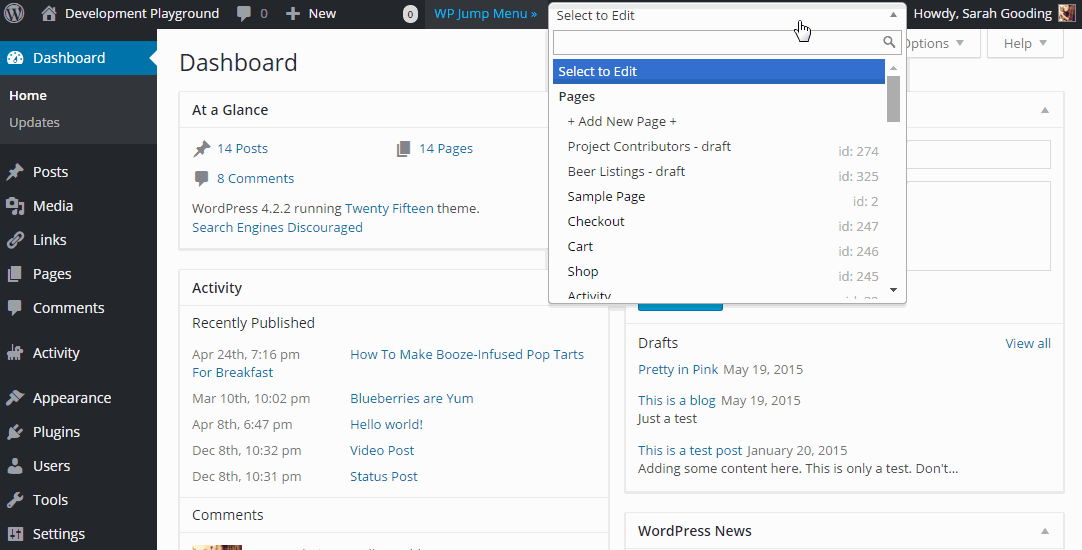Click the jump menu scrollbar down arrow
Viewport: 1082px width, 550px height.
coord(893,290)
